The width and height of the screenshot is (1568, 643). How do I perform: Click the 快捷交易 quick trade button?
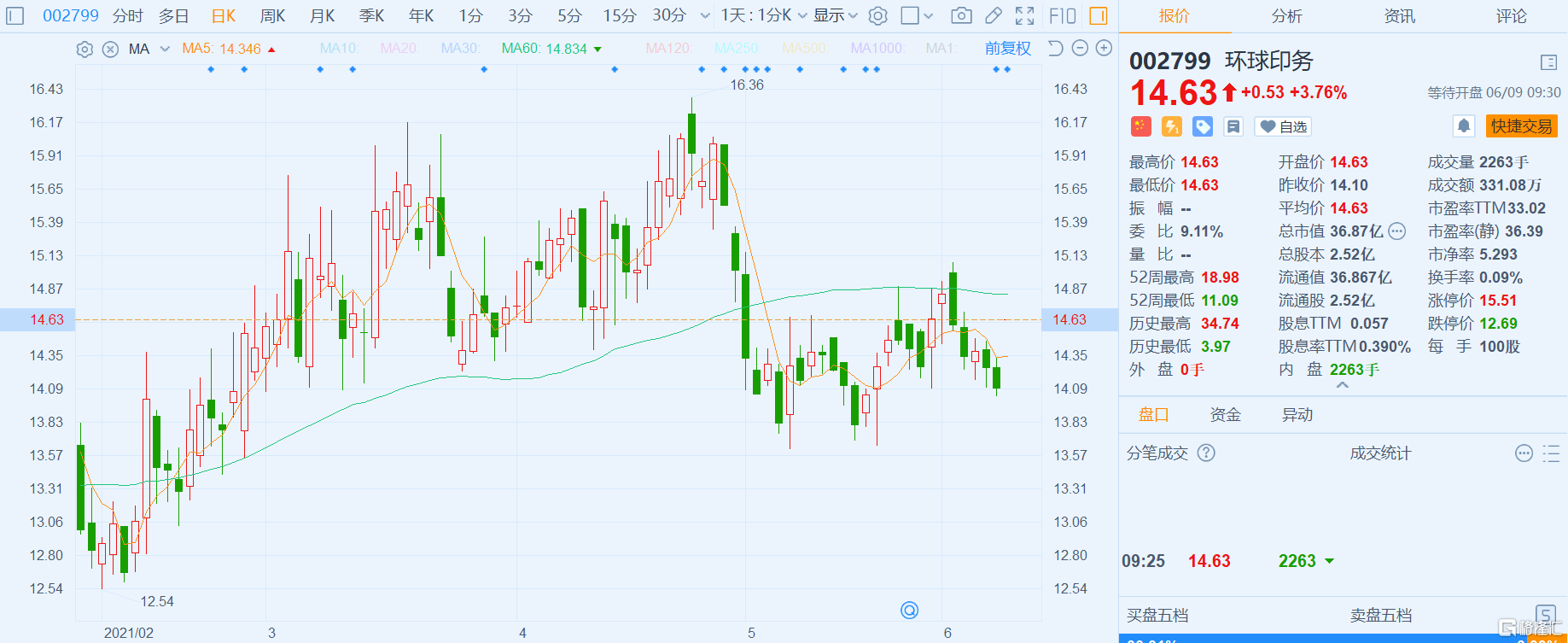1522,126
